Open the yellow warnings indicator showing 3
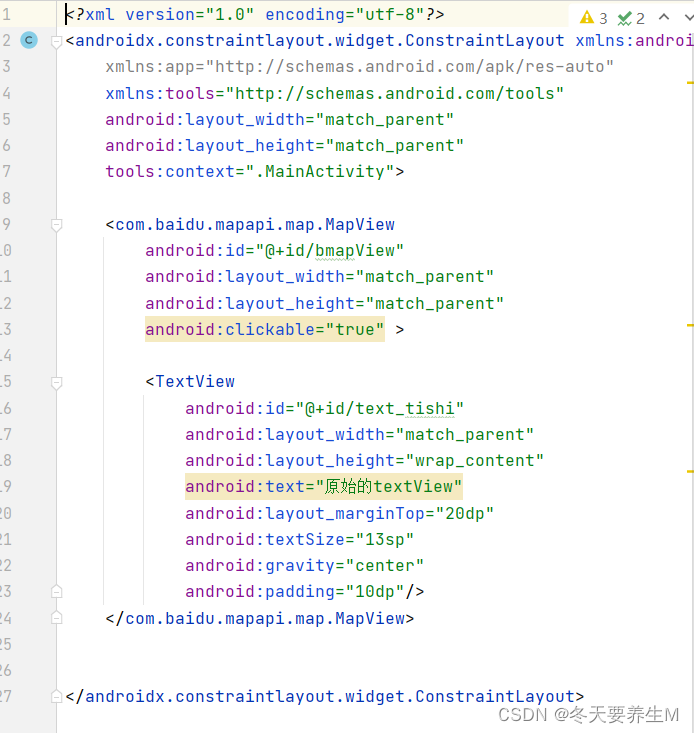This screenshot has height=733, width=694. pyautogui.click(x=594, y=18)
